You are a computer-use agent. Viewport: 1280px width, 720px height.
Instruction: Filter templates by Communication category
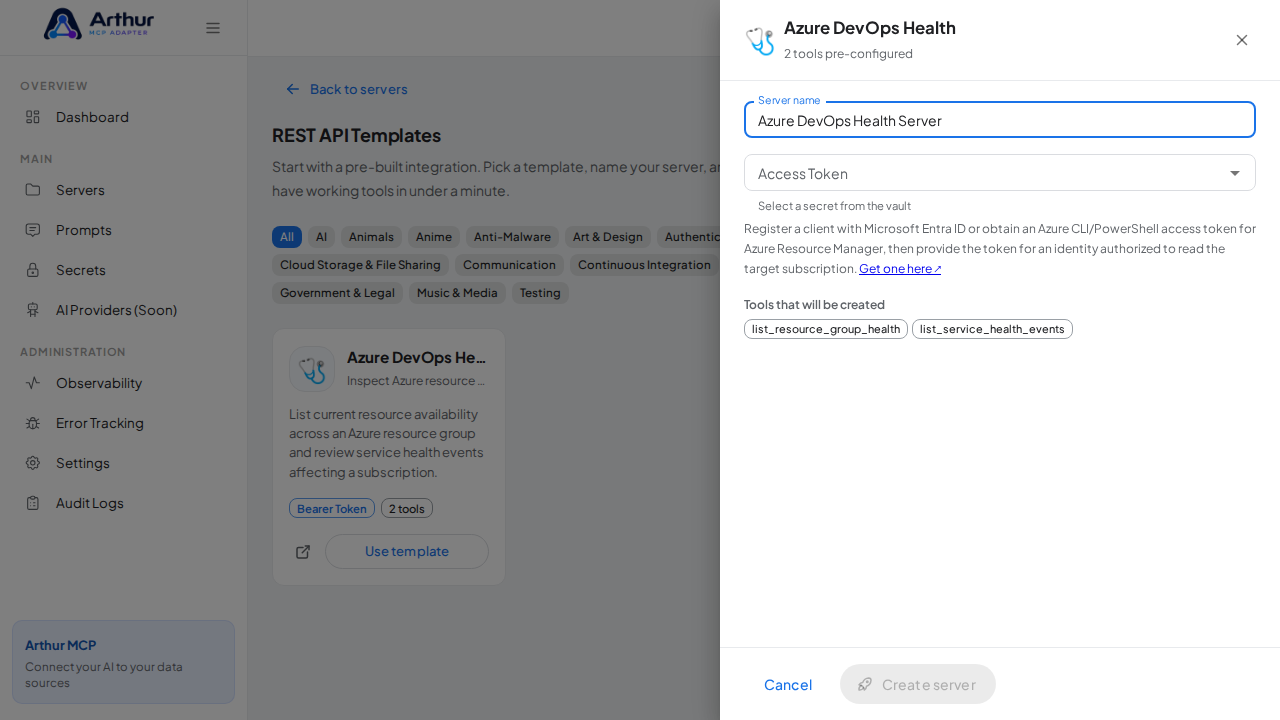click(509, 265)
